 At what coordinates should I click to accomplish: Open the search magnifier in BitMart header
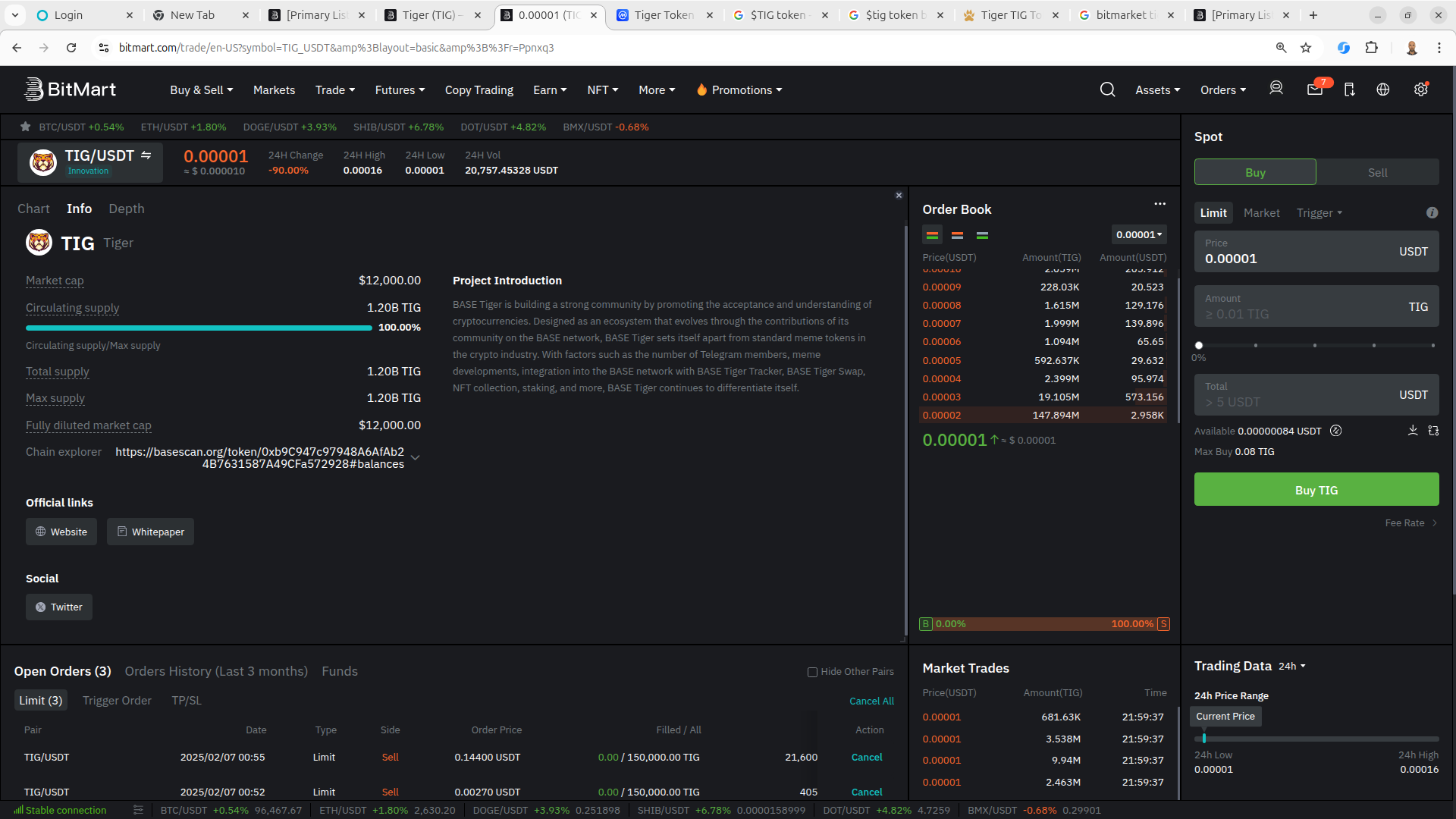pyautogui.click(x=1107, y=89)
